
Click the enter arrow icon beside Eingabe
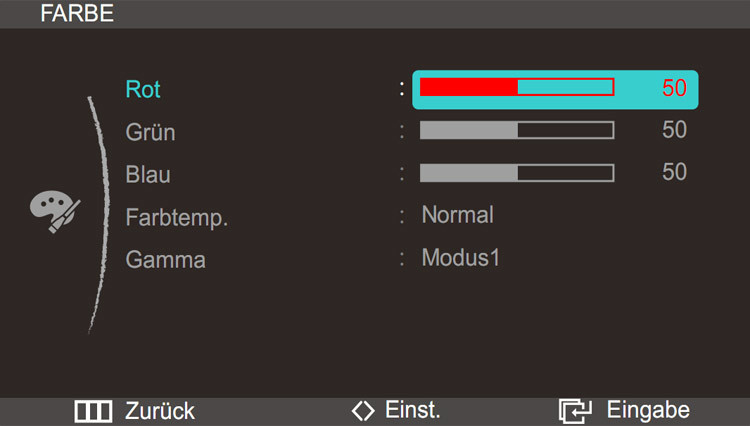[x=575, y=411]
